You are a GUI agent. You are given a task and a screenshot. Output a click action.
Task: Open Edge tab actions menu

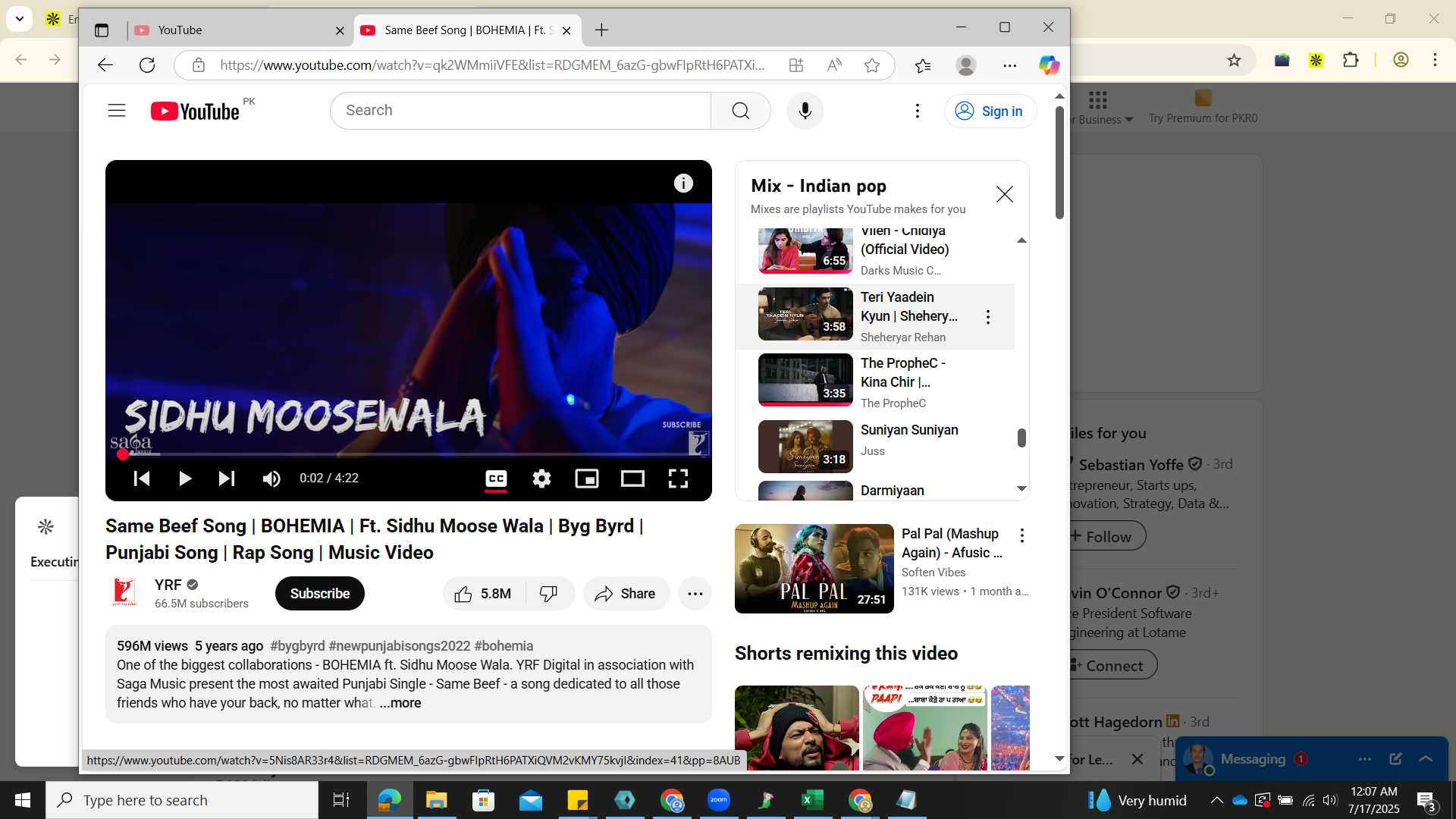coord(102,30)
